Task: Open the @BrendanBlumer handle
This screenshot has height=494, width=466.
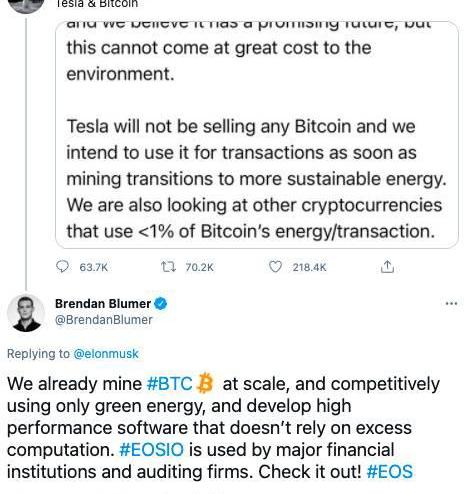Action: [104, 320]
